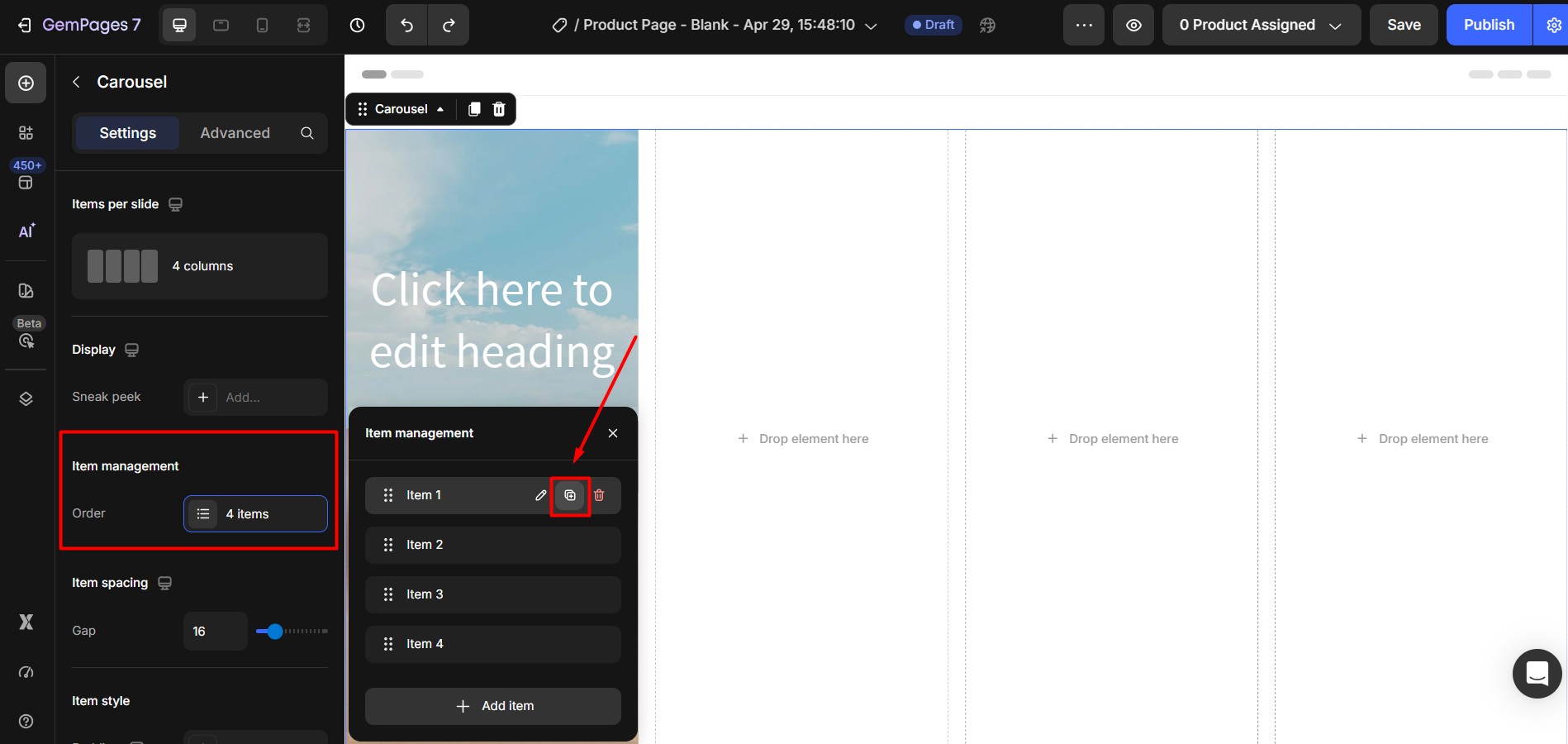Open the 4 columns layout selector
The image size is (1568, 744).
(x=200, y=266)
